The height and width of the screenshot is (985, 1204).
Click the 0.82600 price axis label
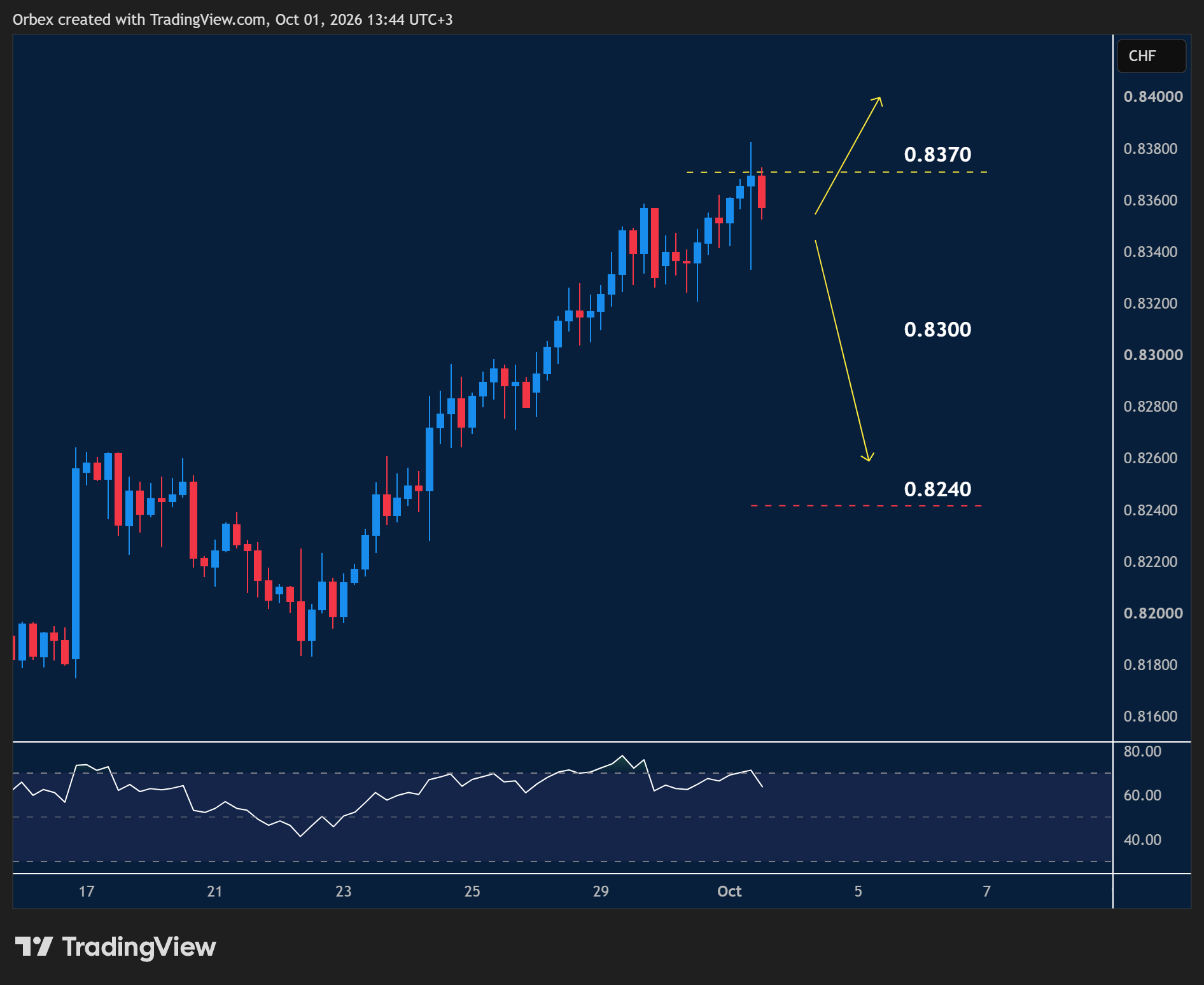1151,458
